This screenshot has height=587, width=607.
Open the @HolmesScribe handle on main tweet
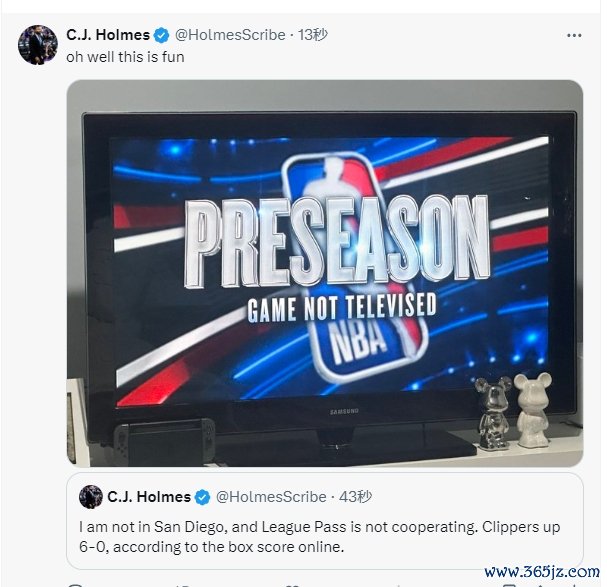[230, 35]
